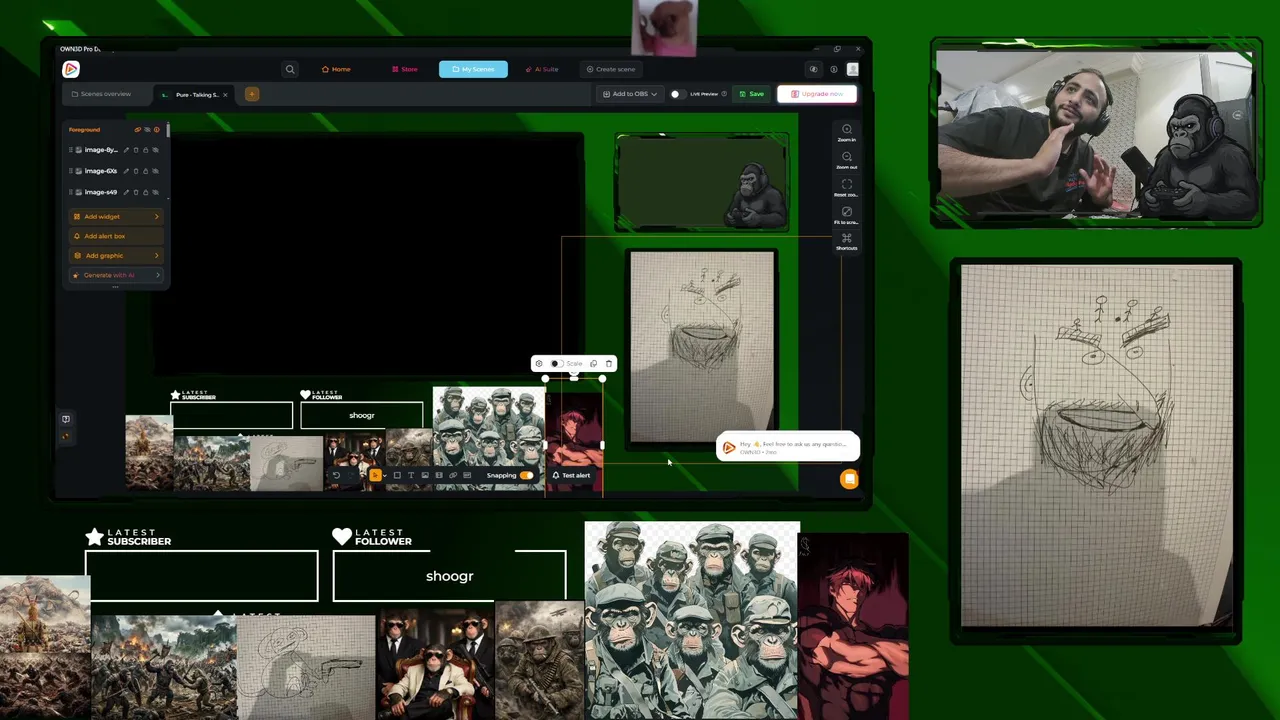The width and height of the screenshot is (1280, 720).
Task: Delete the image-s49 layer with trash icon
Action: coord(136,192)
